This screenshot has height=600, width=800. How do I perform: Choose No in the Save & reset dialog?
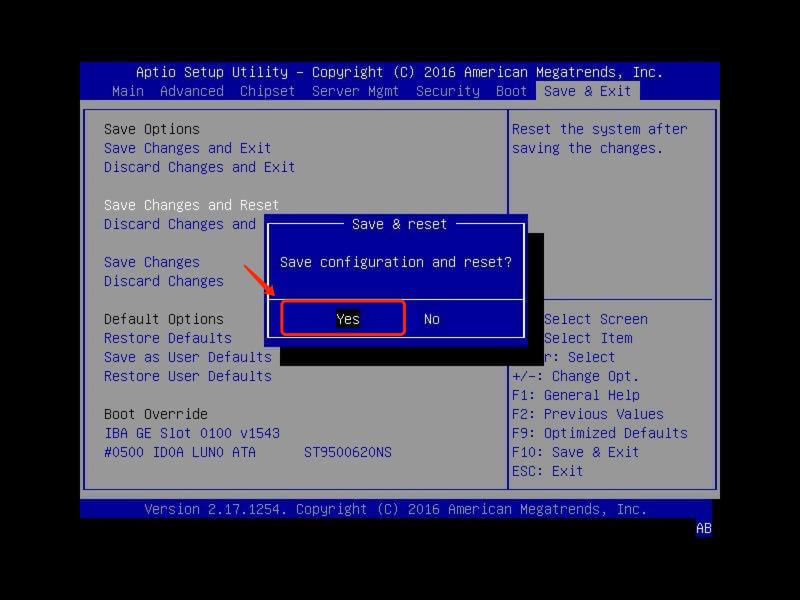[x=431, y=319]
